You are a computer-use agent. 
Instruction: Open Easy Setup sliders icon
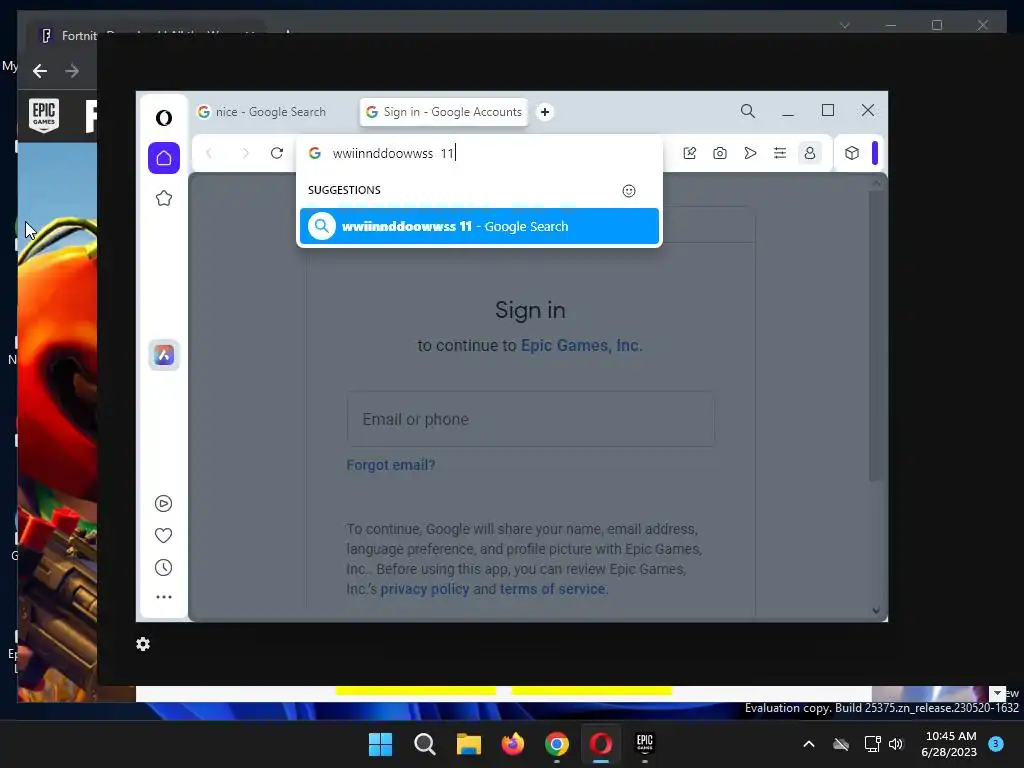[780, 153]
